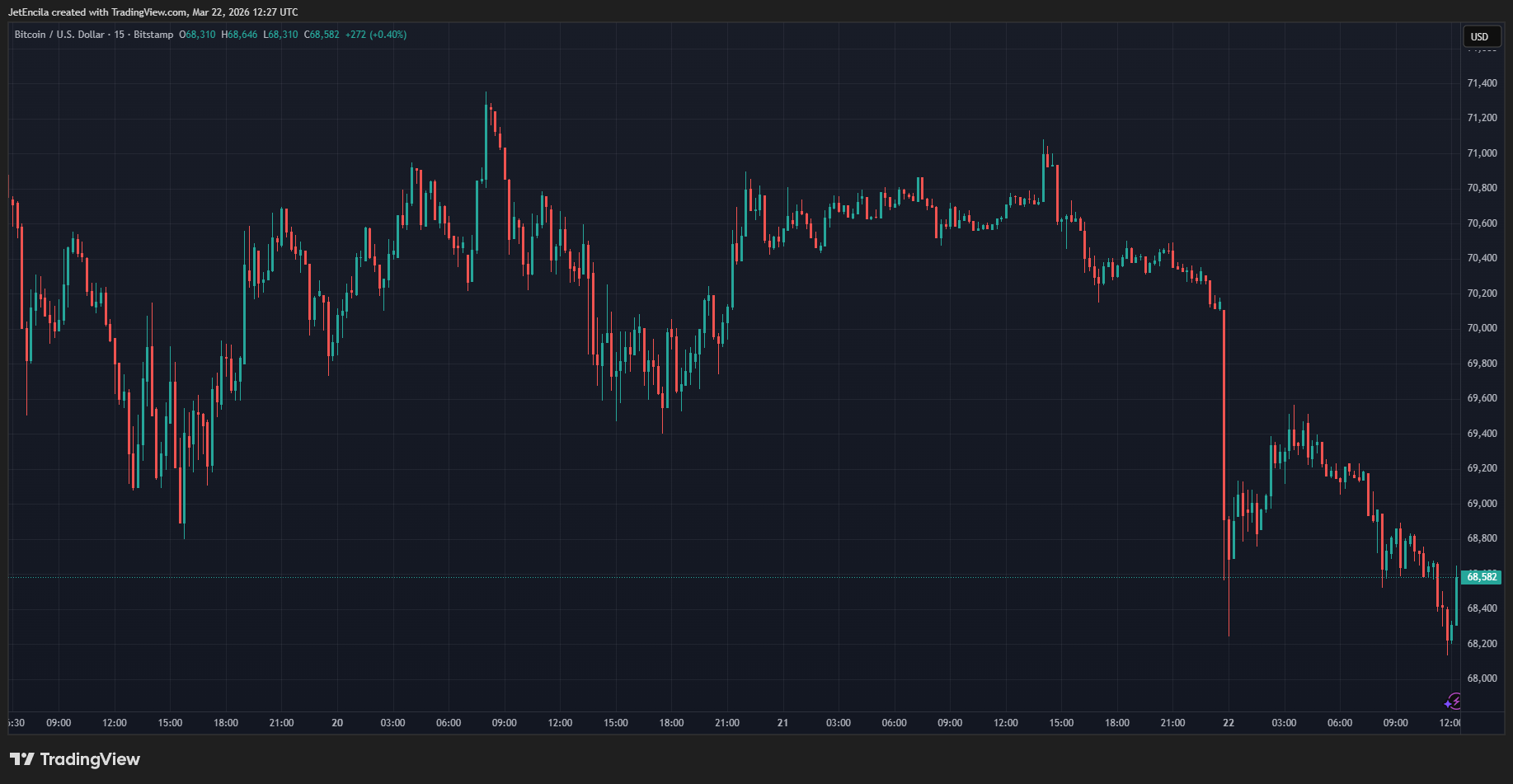Image resolution: width=1513 pixels, height=784 pixels.
Task: Click the JetEncila created with TradingView.com text
Action: [153, 12]
